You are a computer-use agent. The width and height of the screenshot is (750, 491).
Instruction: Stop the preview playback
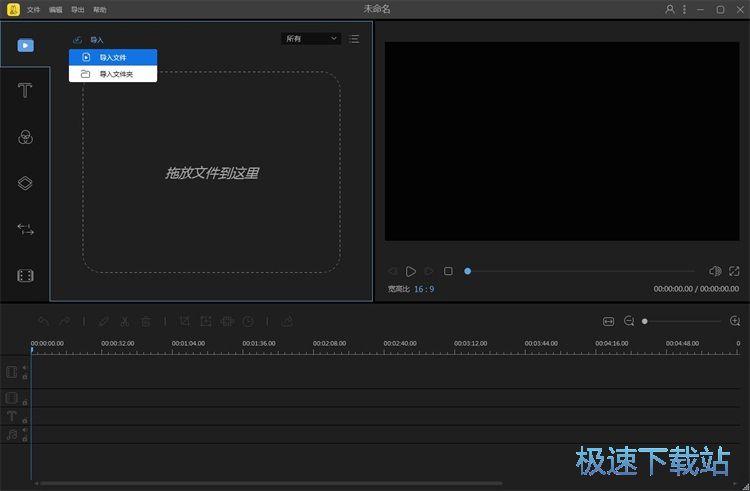(x=448, y=271)
